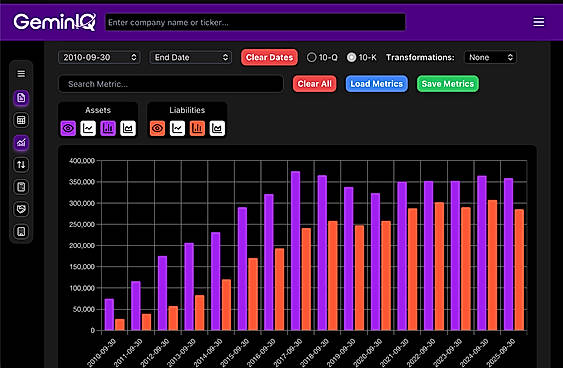The image size is (563, 368).
Task: Switch Assets to bar chart
Action: (x=108, y=128)
